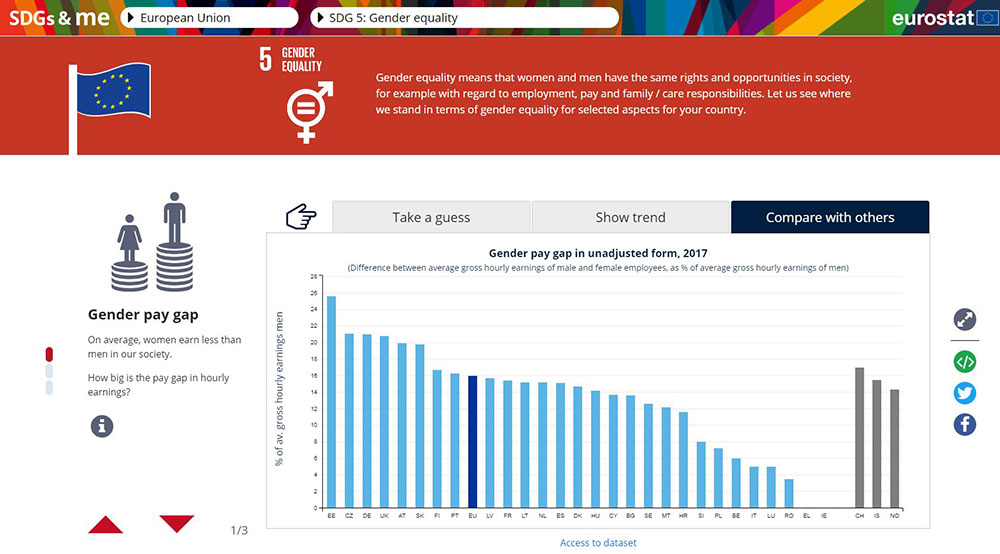This screenshot has width=1000, height=554.
Task: Switch to the Show trend tab
Action: 630,217
